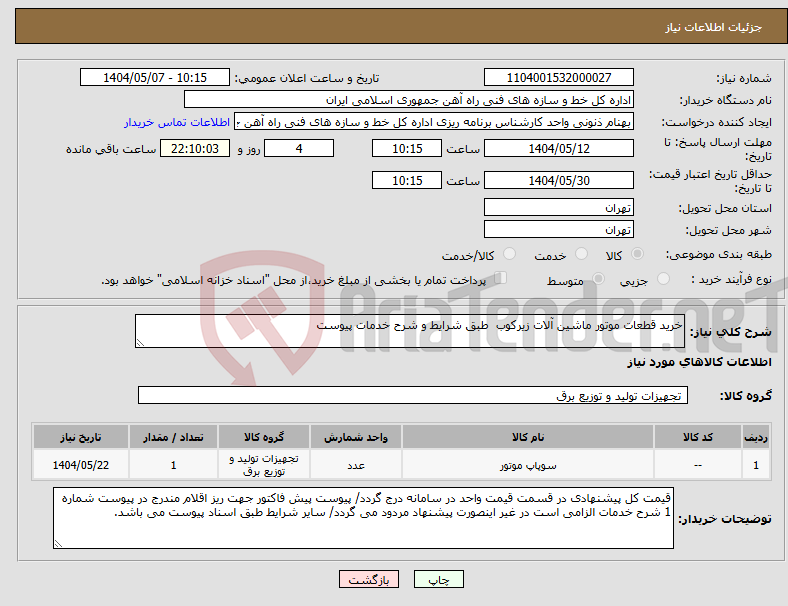The image size is (788, 606).
Task: Toggle the اسناد خزانه اسلامی payment checkbox
Action: click(500, 278)
